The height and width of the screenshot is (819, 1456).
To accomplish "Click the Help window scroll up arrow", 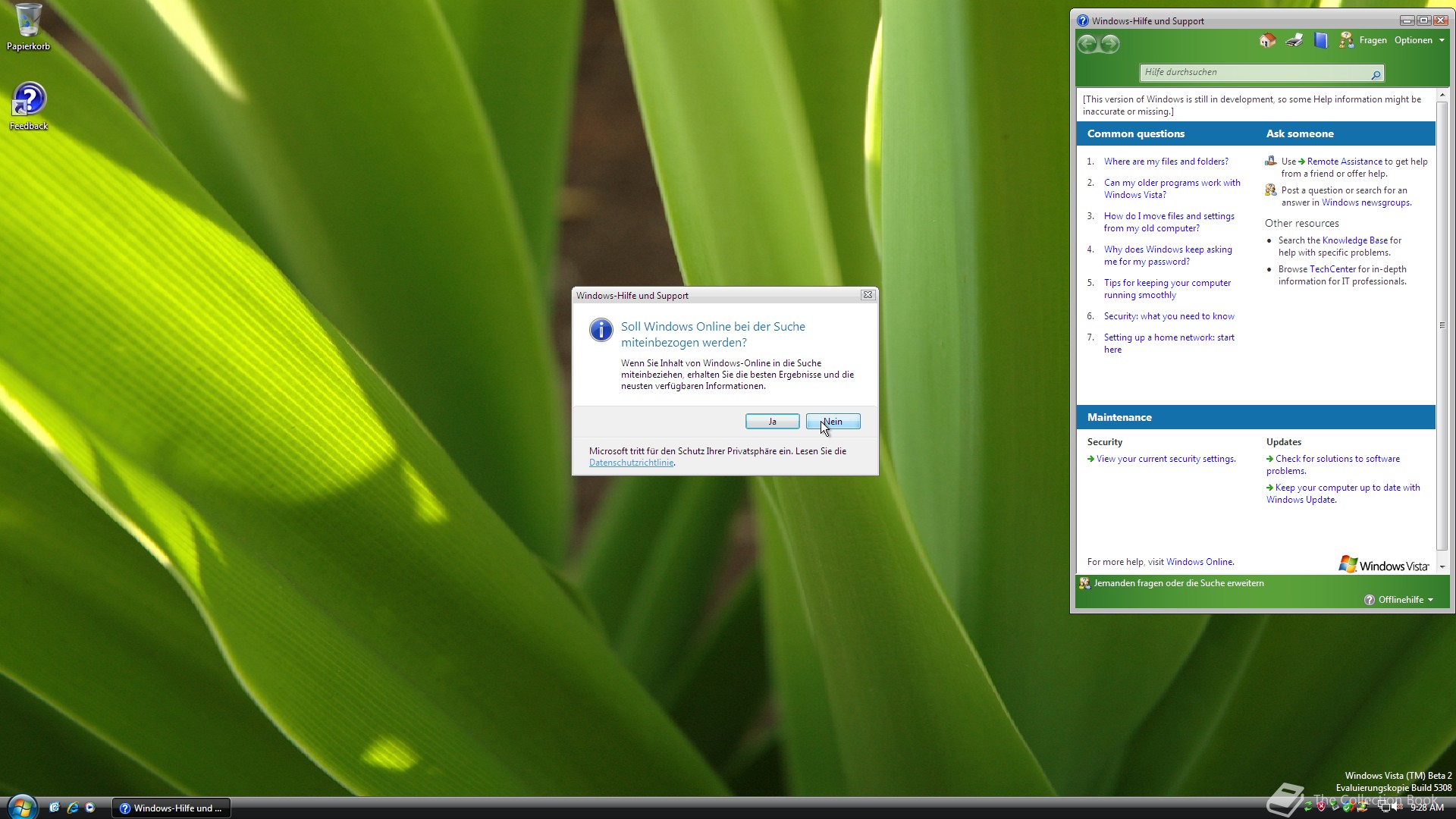I will 1442,96.
